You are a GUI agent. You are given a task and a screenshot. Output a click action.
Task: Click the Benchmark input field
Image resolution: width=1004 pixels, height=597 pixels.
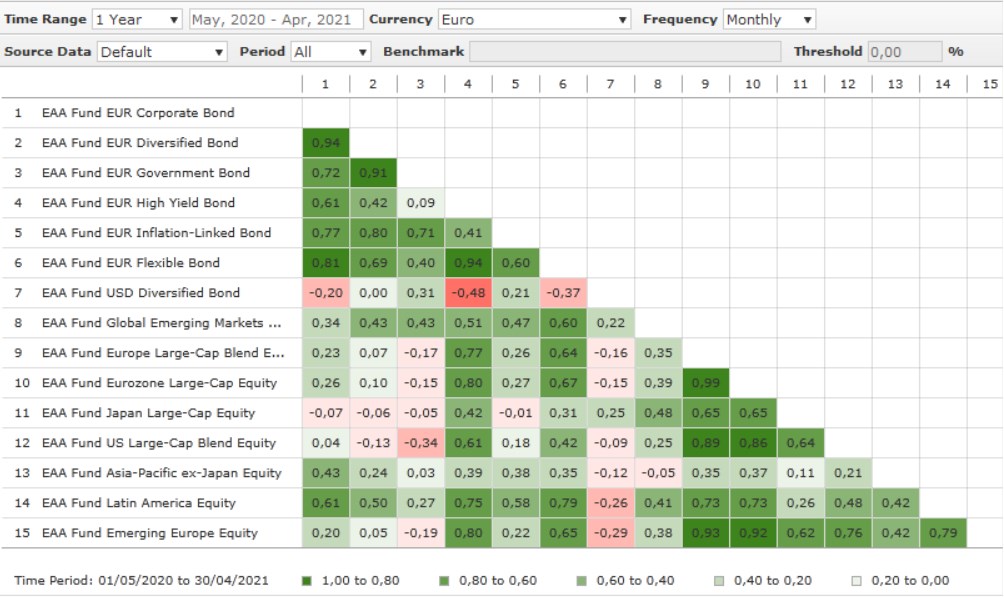[x=625, y=52]
